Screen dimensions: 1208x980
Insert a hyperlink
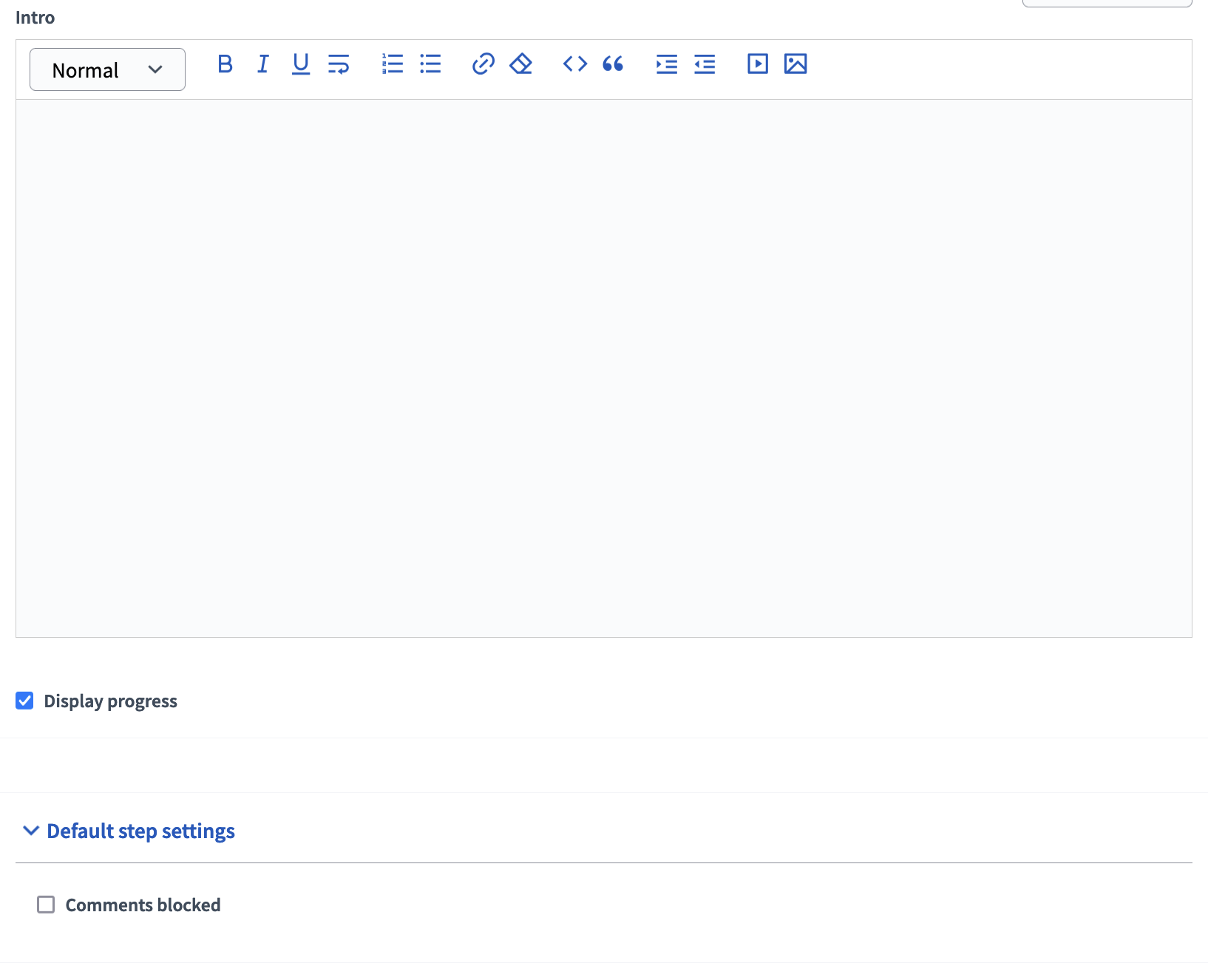(483, 65)
